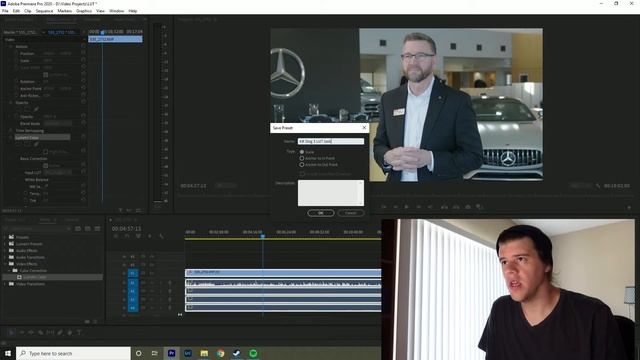Toggle the High Dynamic Range checkbox
Image resolution: width=640 pixels, height=360 pixels.
tap(46, 152)
